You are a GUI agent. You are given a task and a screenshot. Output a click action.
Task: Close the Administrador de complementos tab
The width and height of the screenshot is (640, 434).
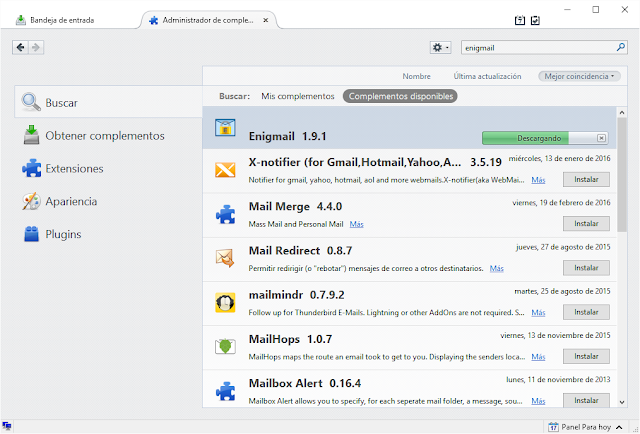(x=266, y=20)
